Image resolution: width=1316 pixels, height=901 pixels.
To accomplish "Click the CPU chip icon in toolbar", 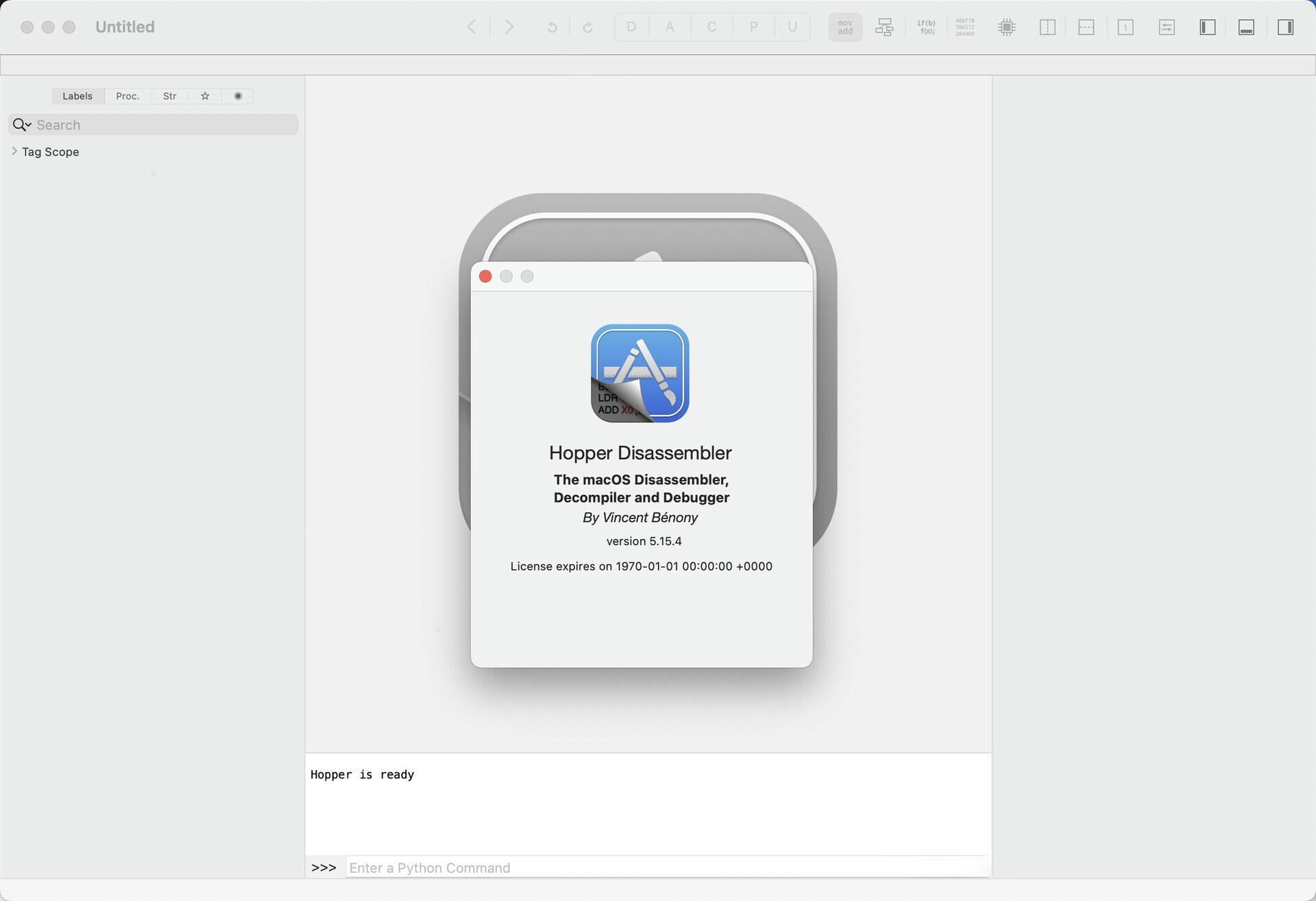I will 1006,27.
